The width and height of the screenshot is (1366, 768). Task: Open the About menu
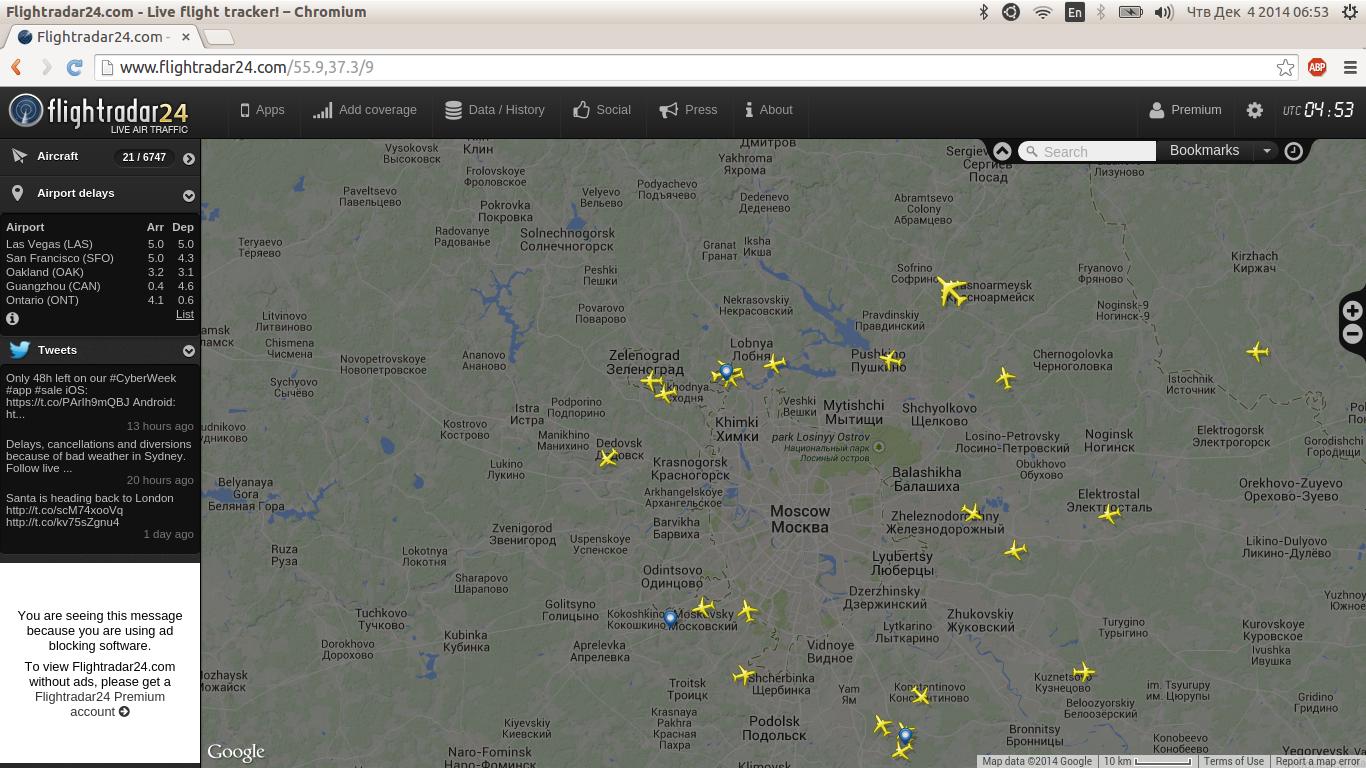click(x=769, y=110)
